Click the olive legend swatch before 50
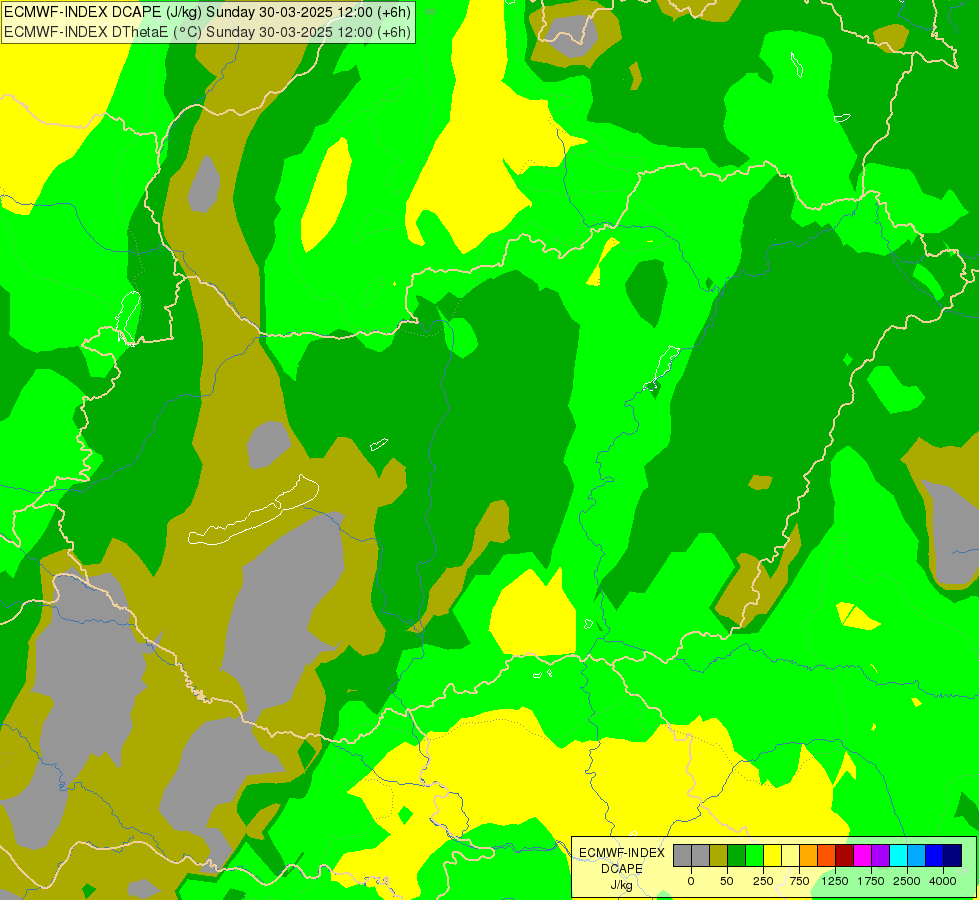This screenshot has height=900, width=979. (719, 856)
